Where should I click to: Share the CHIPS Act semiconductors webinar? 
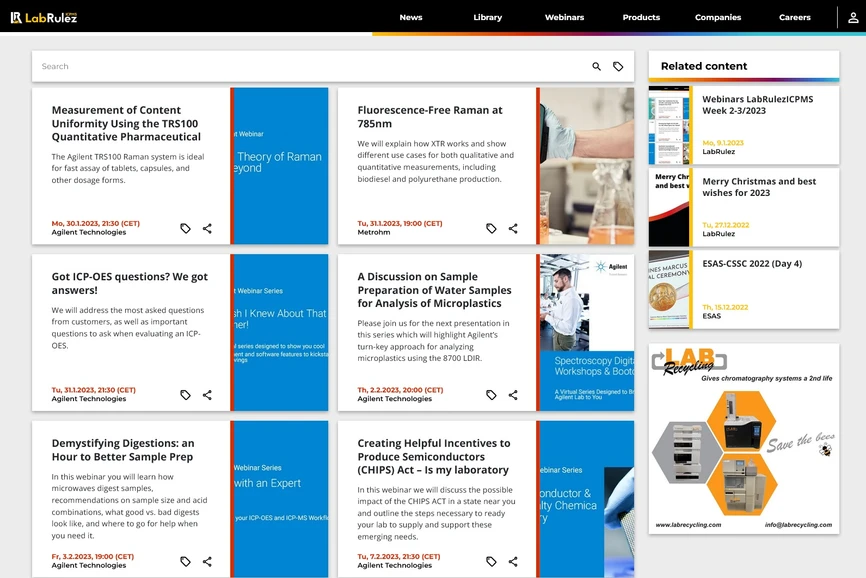[513, 561]
